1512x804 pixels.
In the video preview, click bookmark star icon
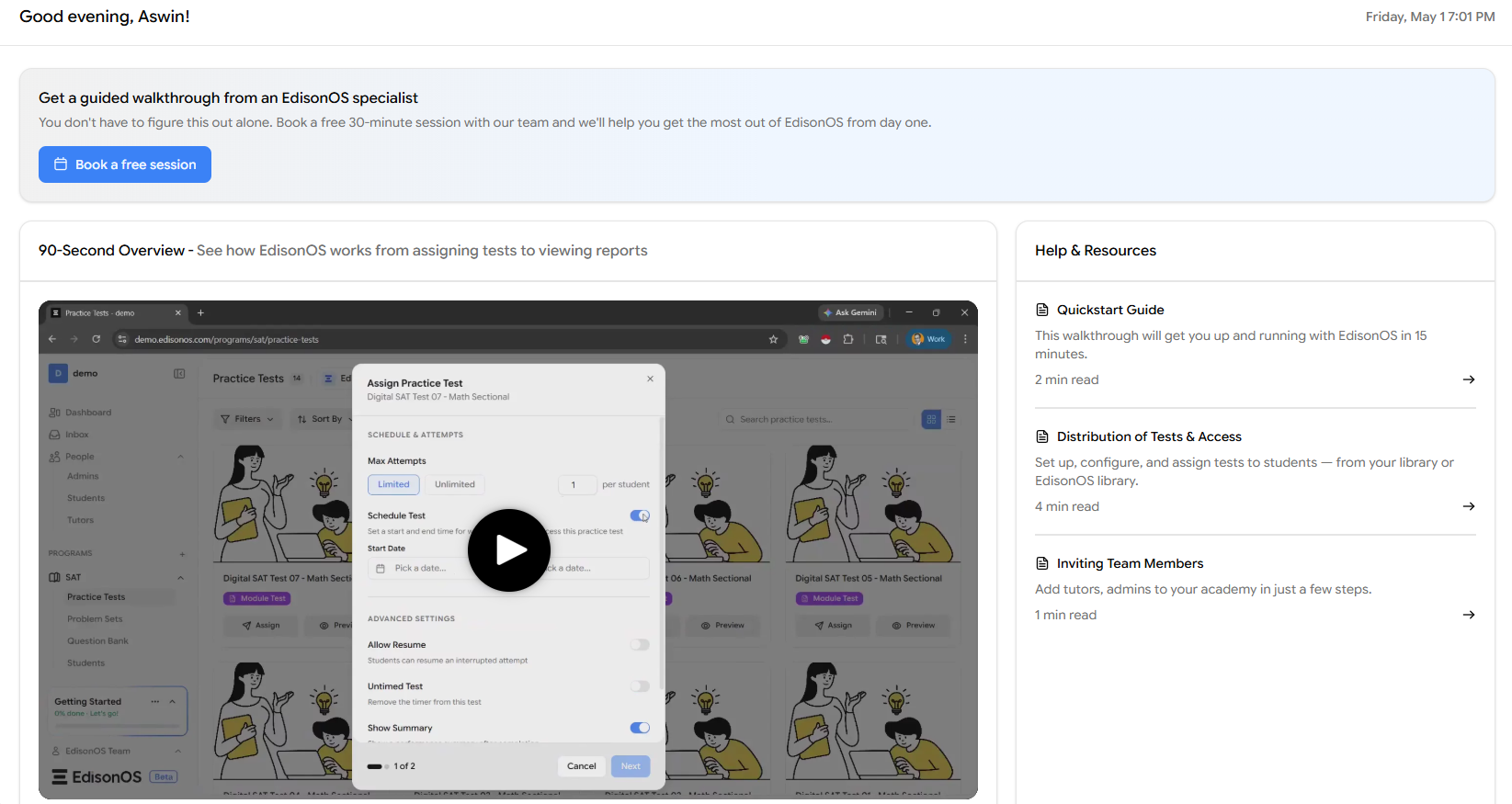773,339
